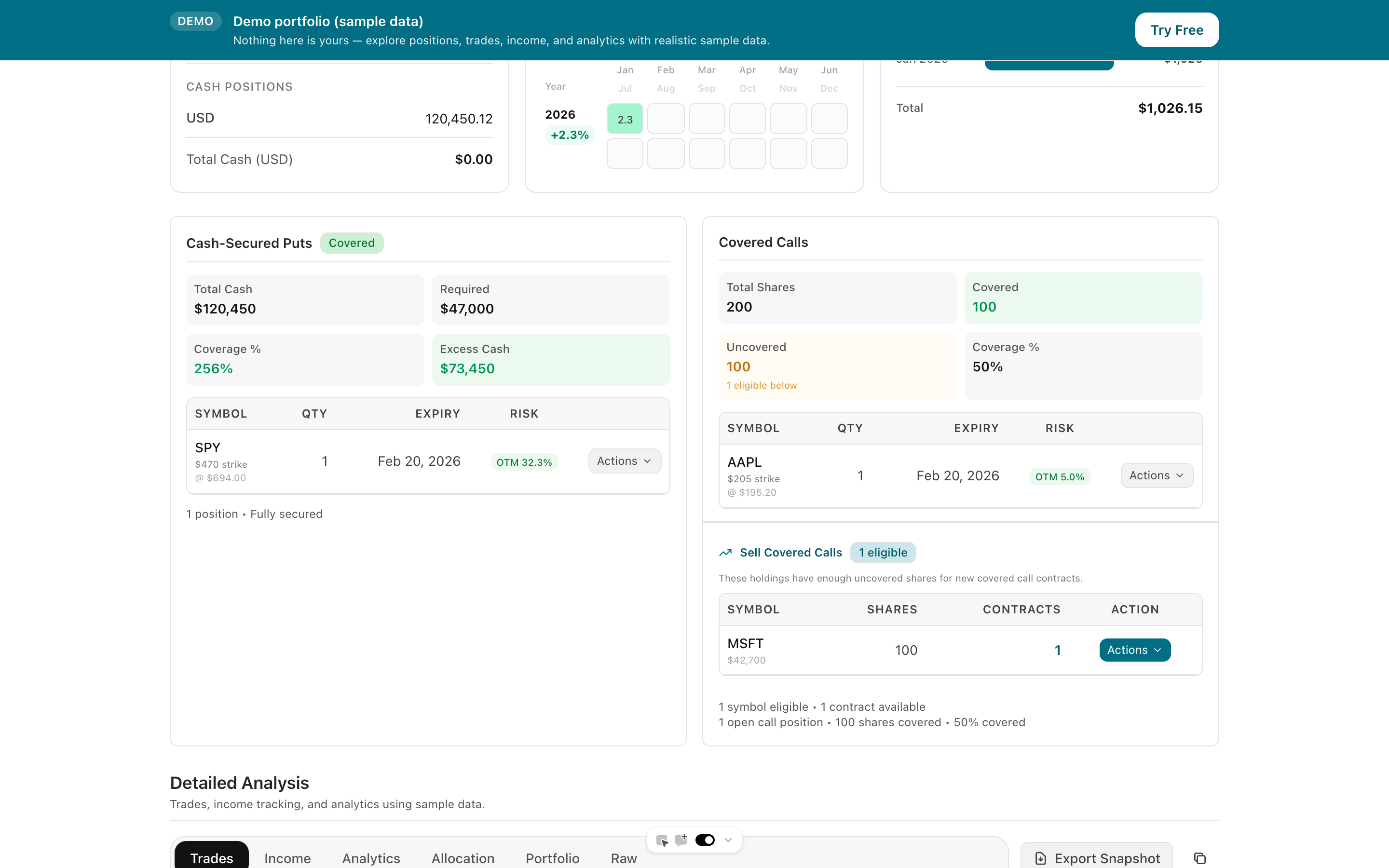The image size is (1389, 868).
Task: Switch to the Analytics tab
Action: pyautogui.click(x=370, y=858)
